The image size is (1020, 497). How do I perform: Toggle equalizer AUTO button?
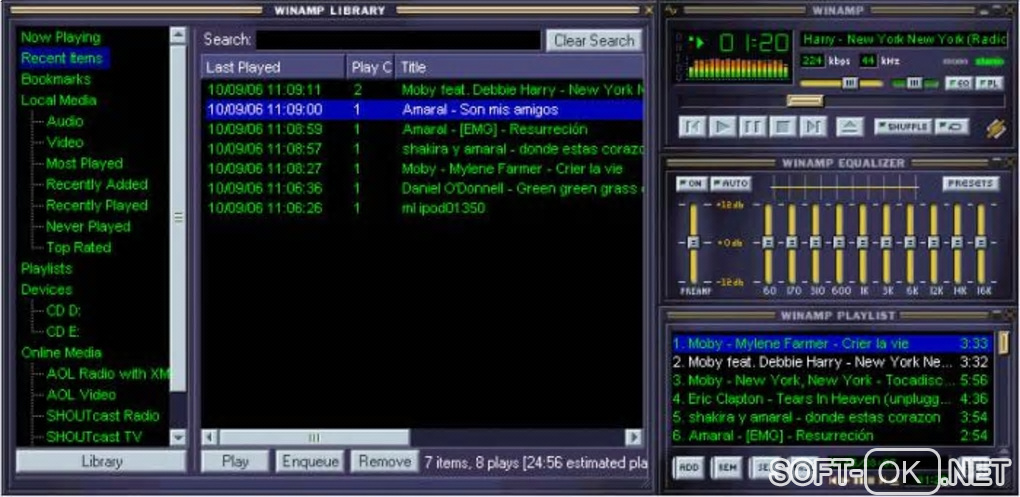731,184
